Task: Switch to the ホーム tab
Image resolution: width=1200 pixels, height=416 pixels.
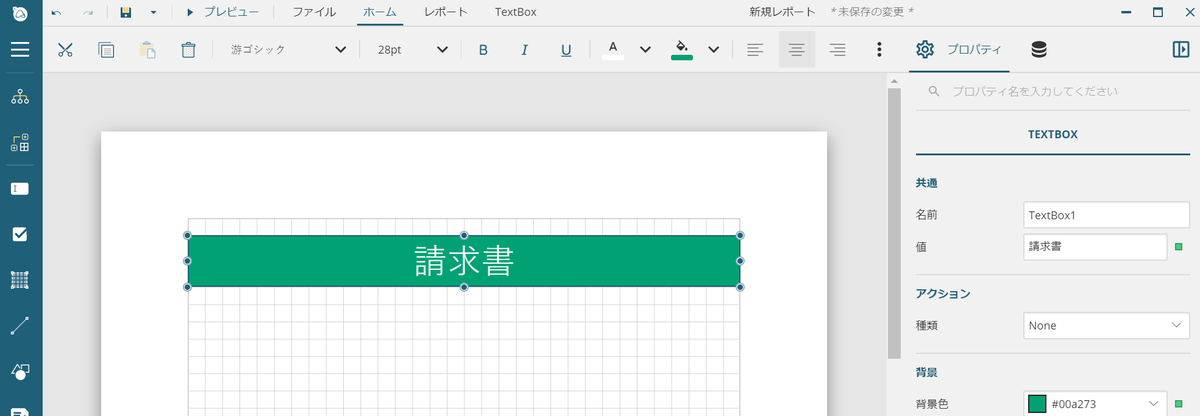Action: [x=380, y=12]
